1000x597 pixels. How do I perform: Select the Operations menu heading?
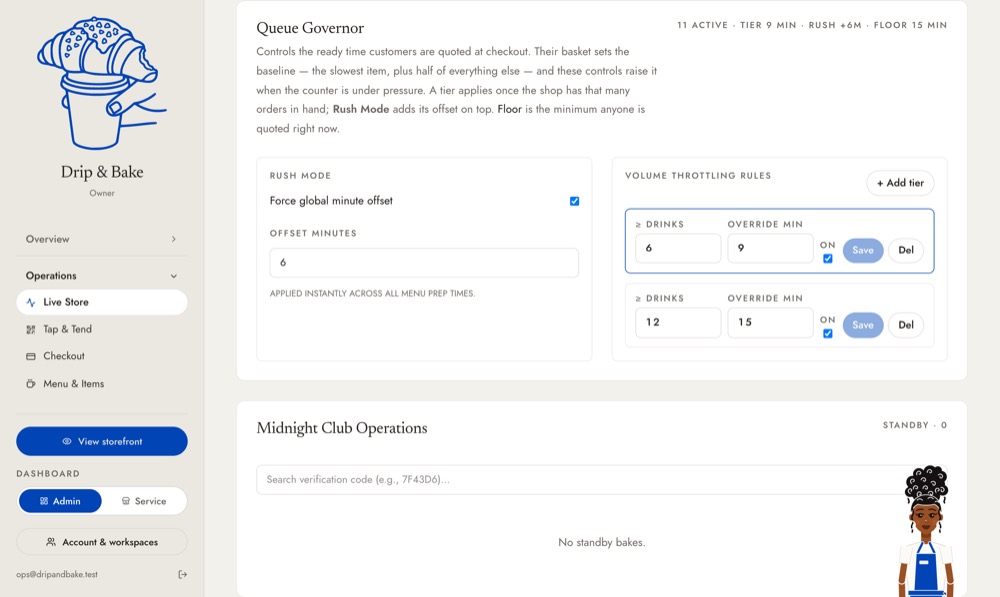102,276
